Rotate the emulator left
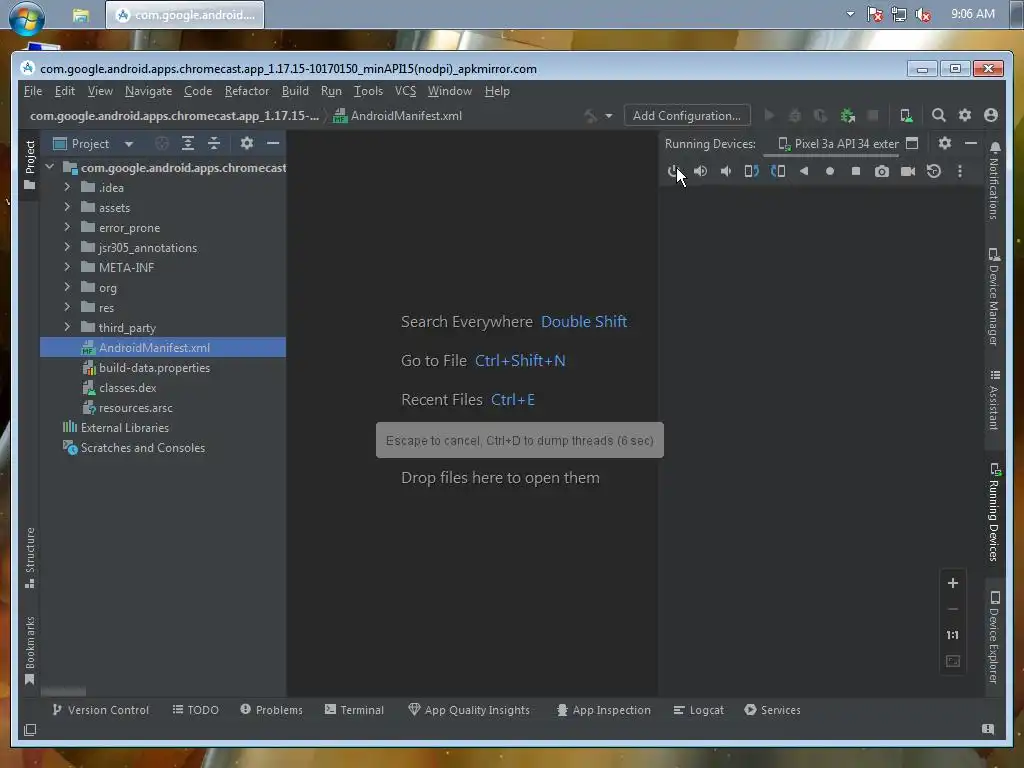 pos(752,171)
